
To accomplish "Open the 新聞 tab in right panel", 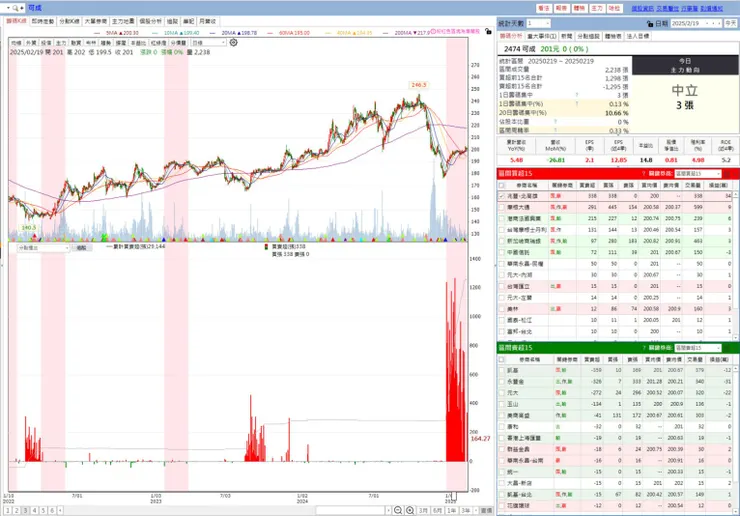I will (566, 36).
